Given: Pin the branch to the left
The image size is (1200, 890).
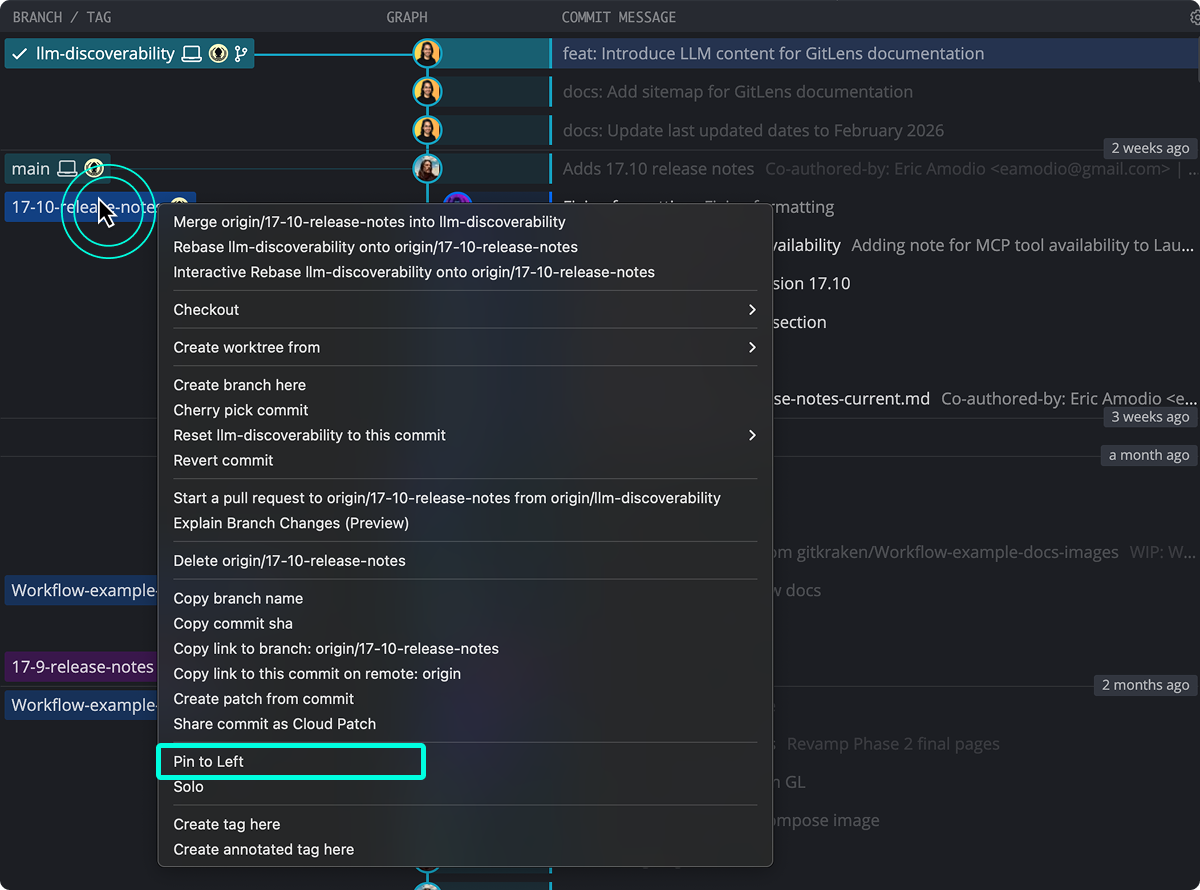Looking at the screenshot, I should 290,761.
